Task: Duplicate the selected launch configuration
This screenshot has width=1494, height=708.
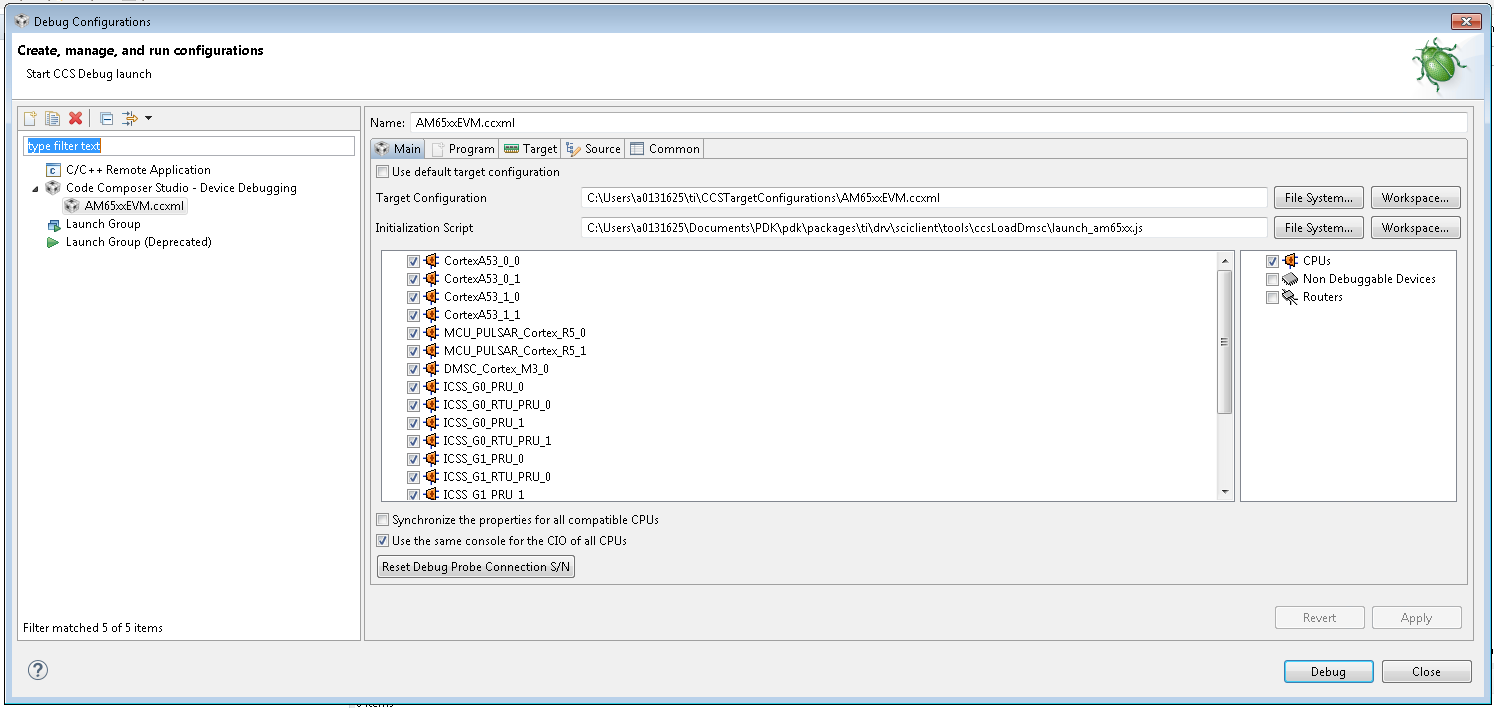Action: click(x=52, y=119)
